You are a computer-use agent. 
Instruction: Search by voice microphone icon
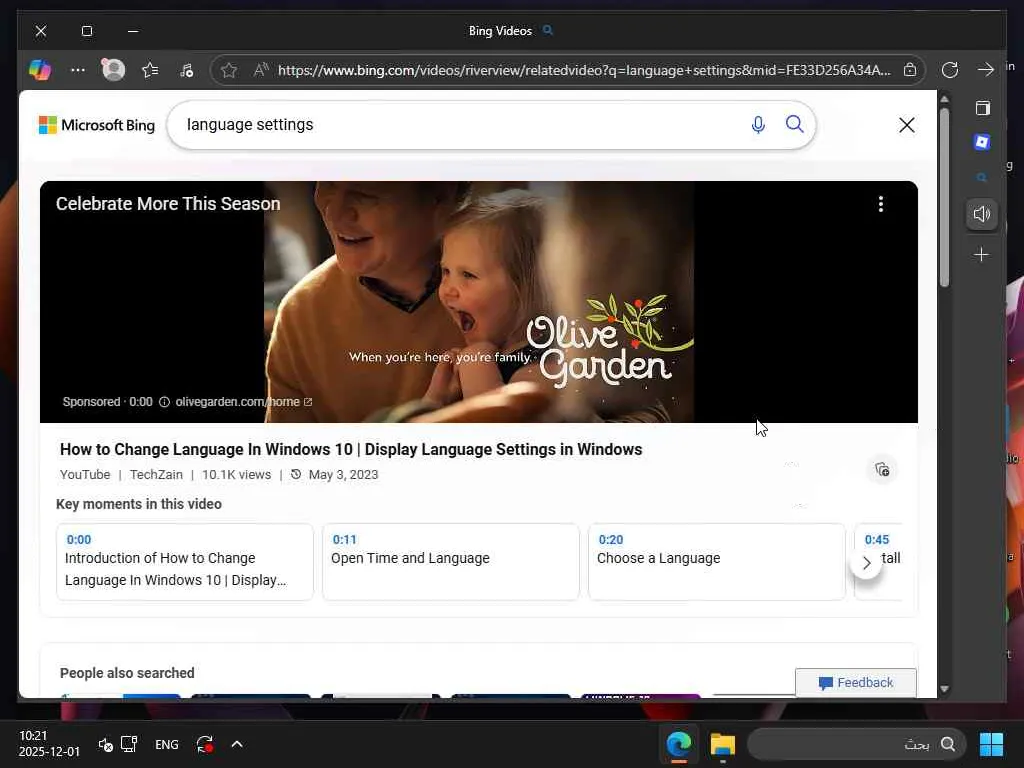[x=758, y=124]
